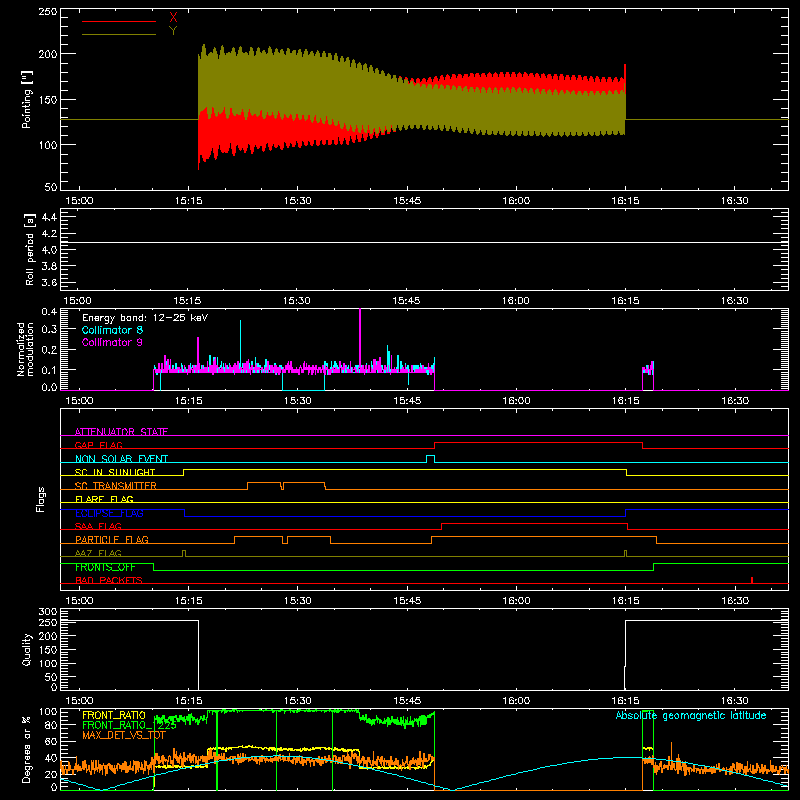Click the SC_IN_SUNLIGHT flag label
Image resolution: width=800 pixels, height=800 pixels.
click(x=115, y=472)
